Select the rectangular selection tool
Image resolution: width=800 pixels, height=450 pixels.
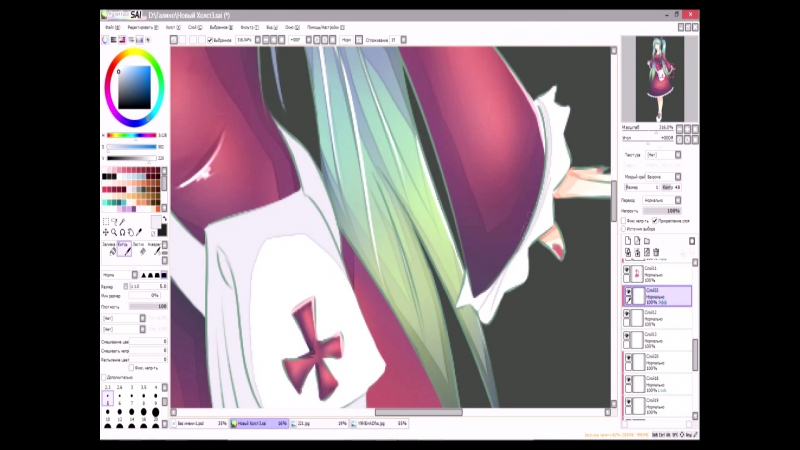coord(106,221)
